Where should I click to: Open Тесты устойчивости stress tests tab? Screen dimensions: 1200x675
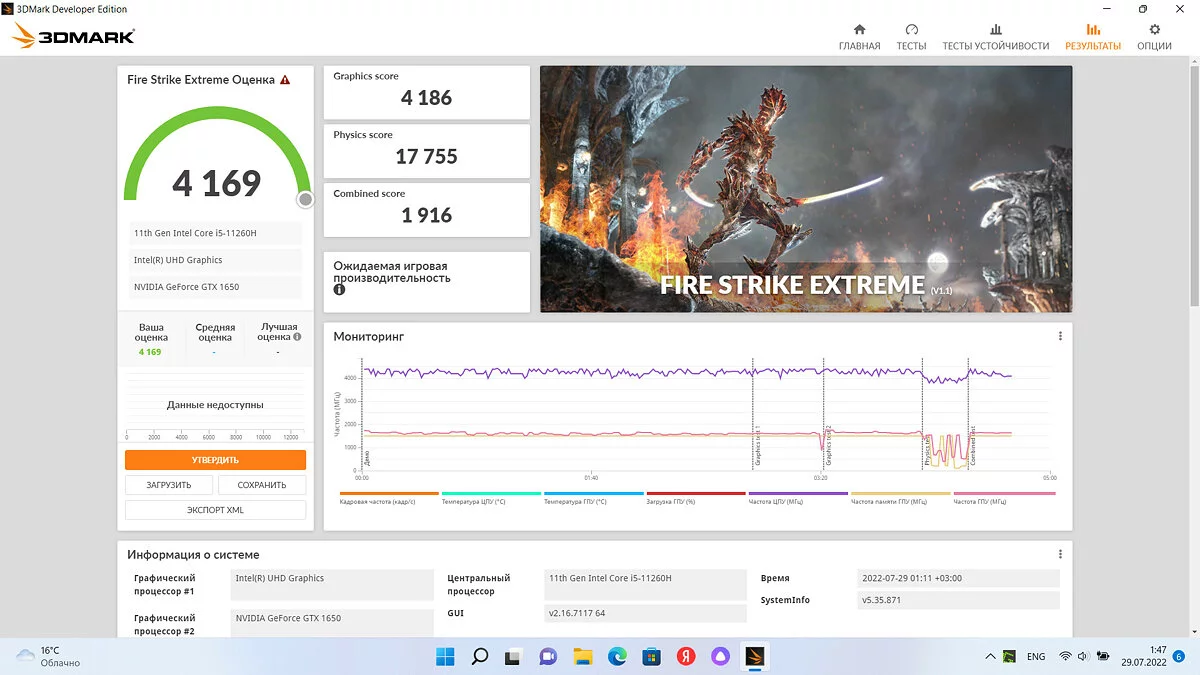(x=995, y=37)
